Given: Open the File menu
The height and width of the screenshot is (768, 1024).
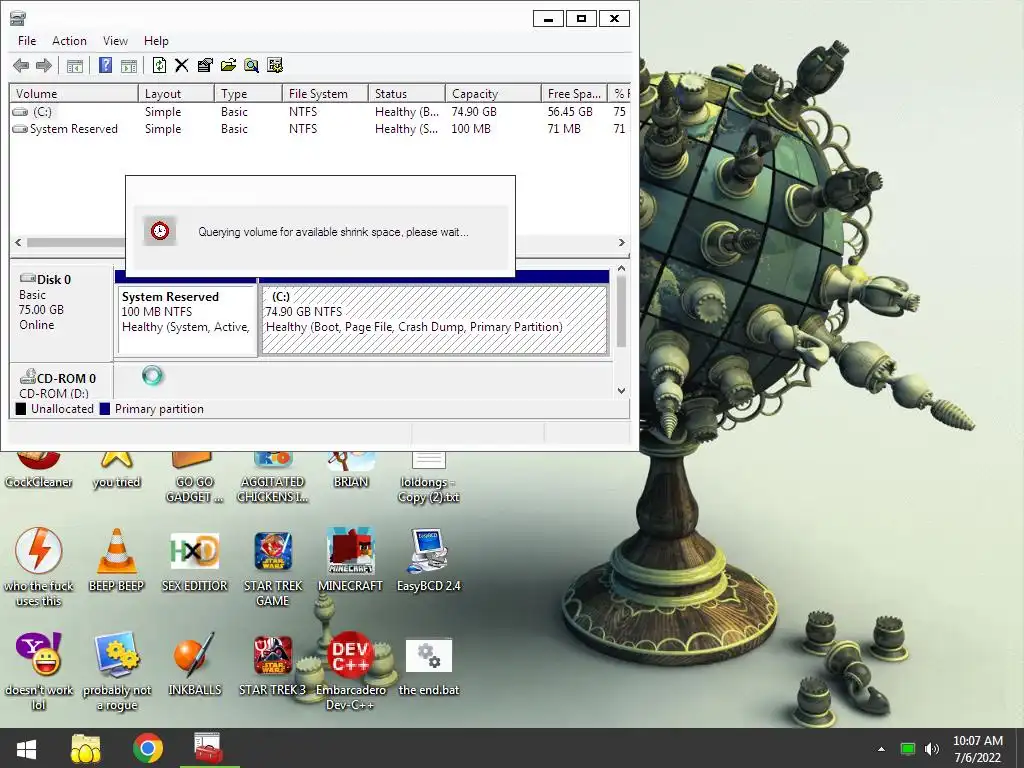Looking at the screenshot, I should tap(27, 40).
